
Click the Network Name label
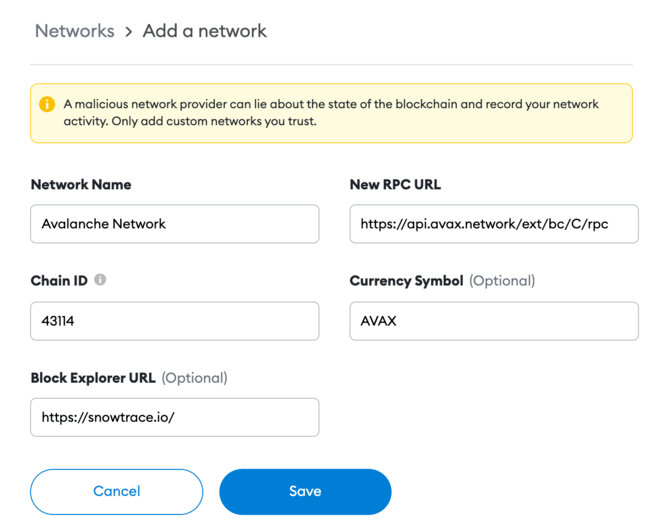tap(81, 185)
